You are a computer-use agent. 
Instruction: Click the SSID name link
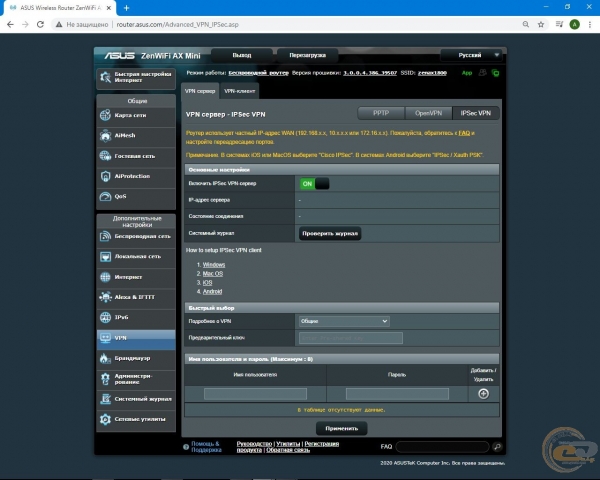point(432,73)
